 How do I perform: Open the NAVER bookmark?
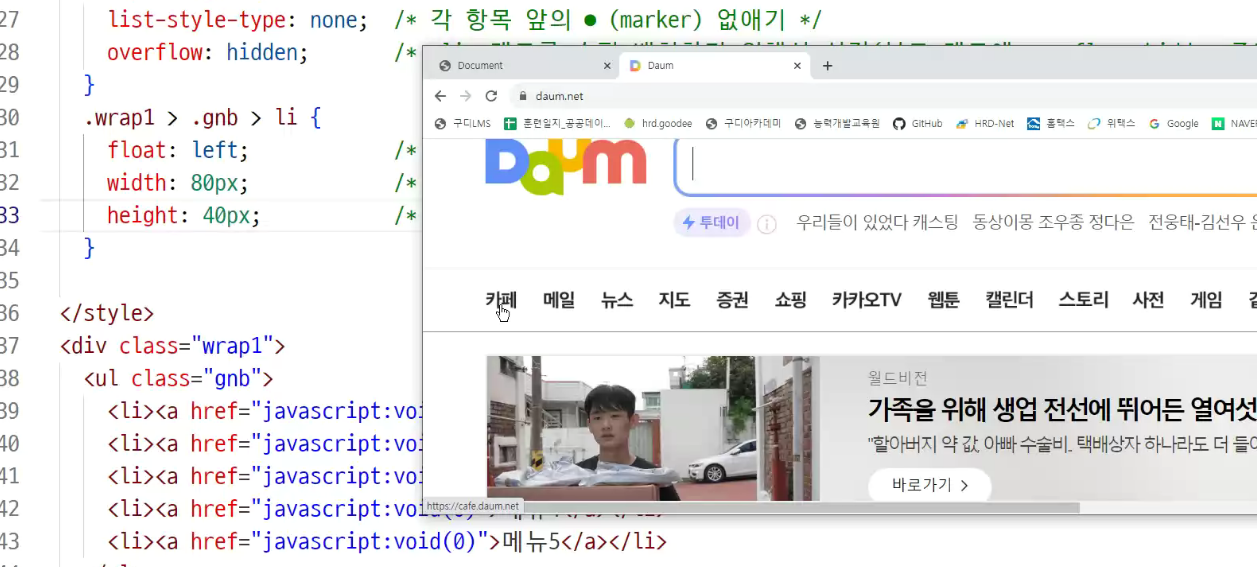coord(1234,124)
